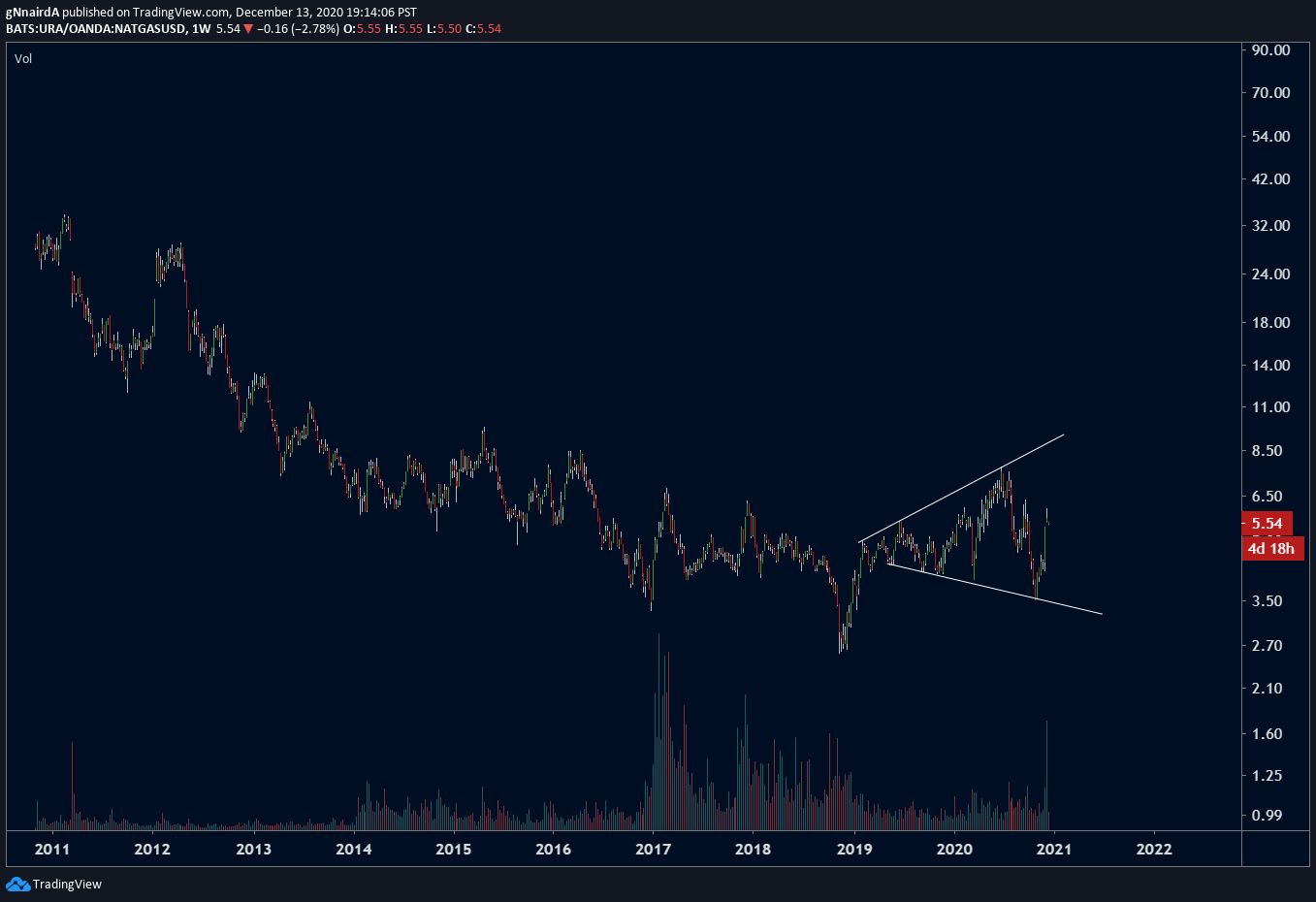Click the author name gNnairdA
Viewport: 1316px width, 902px height.
pos(32,13)
